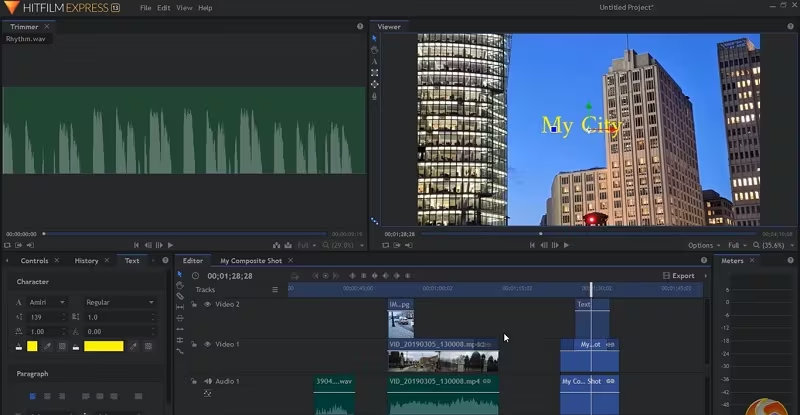The width and height of the screenshot is (800, 415).
Task: Open the Regular font style dropdown
Action: click(x=119, y=302)
